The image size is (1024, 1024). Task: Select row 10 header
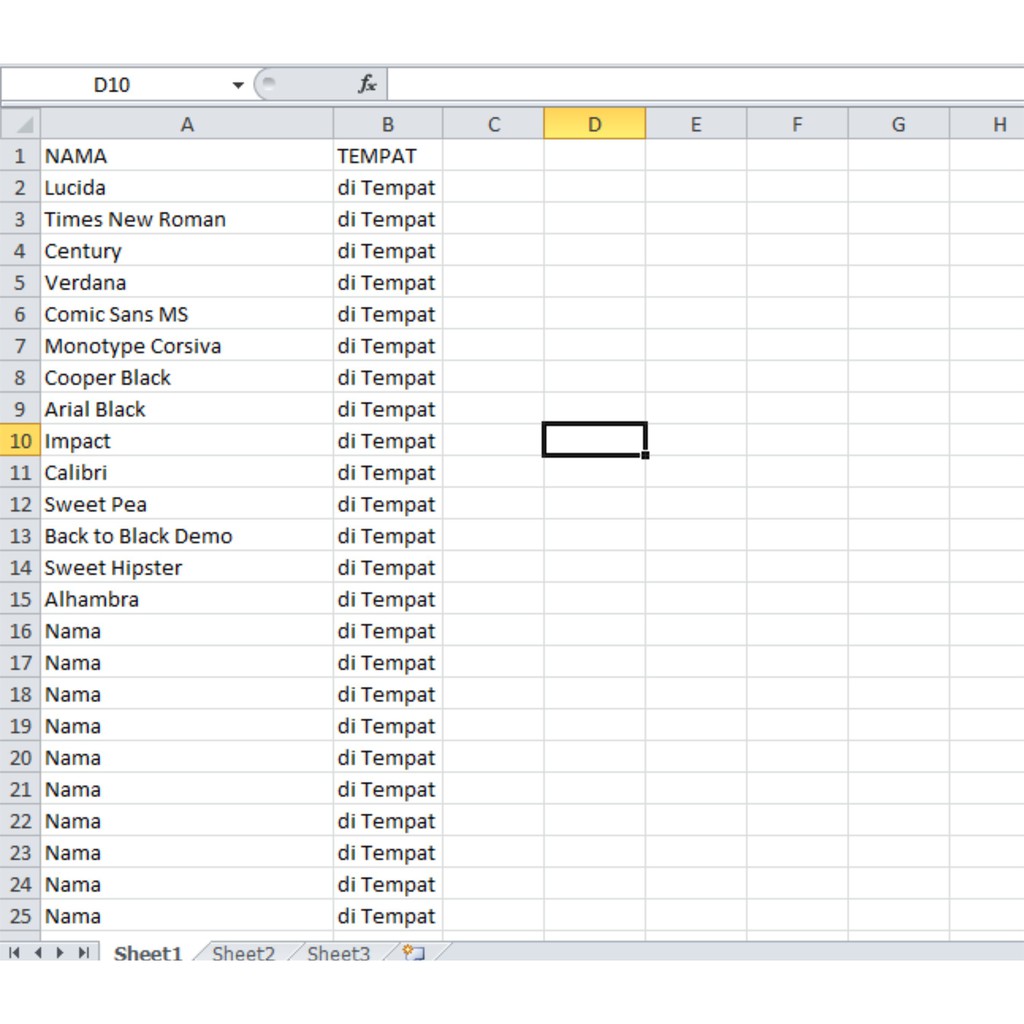pos(21,441)
